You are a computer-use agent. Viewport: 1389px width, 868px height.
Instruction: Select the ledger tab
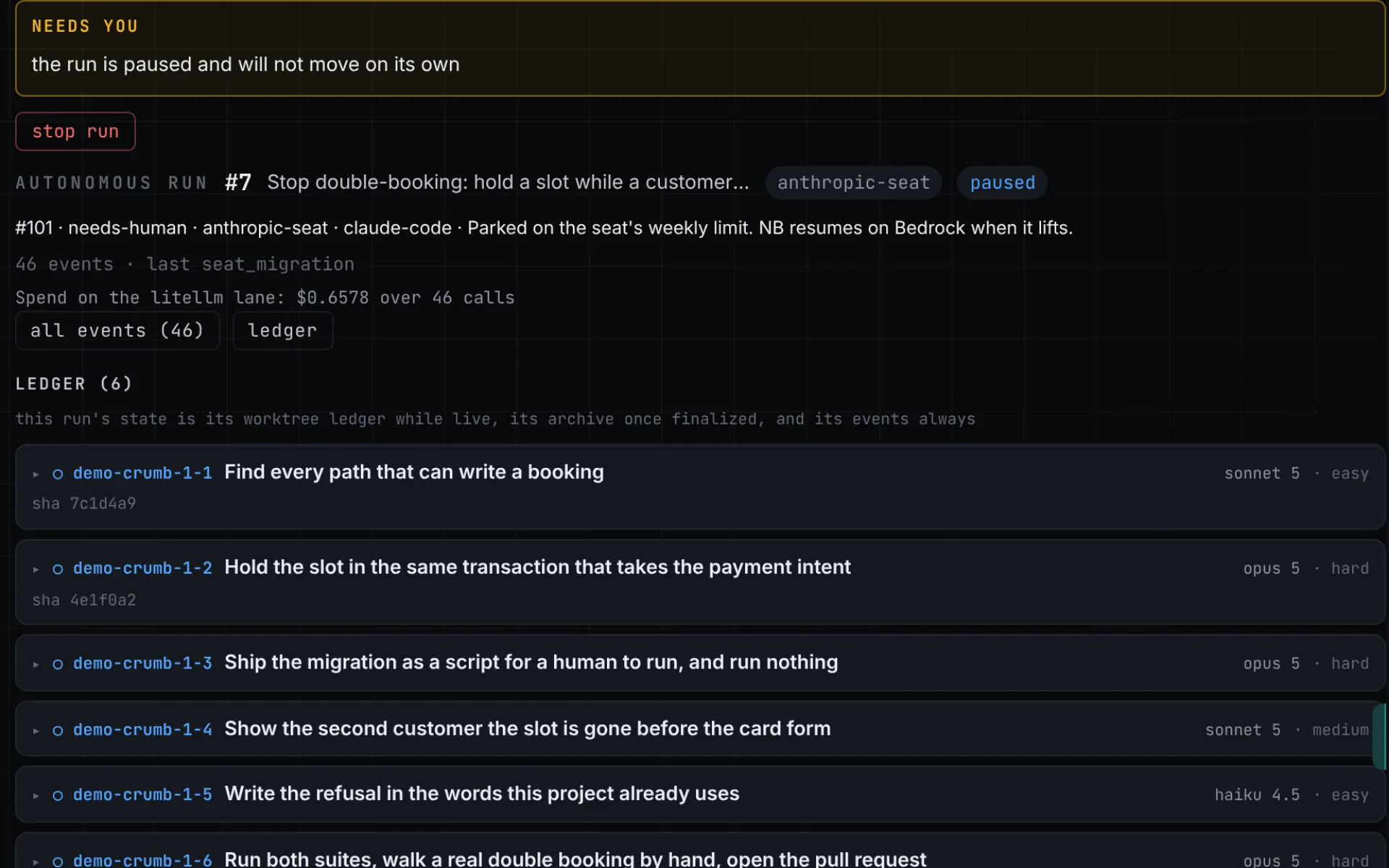tap(282, 331)
